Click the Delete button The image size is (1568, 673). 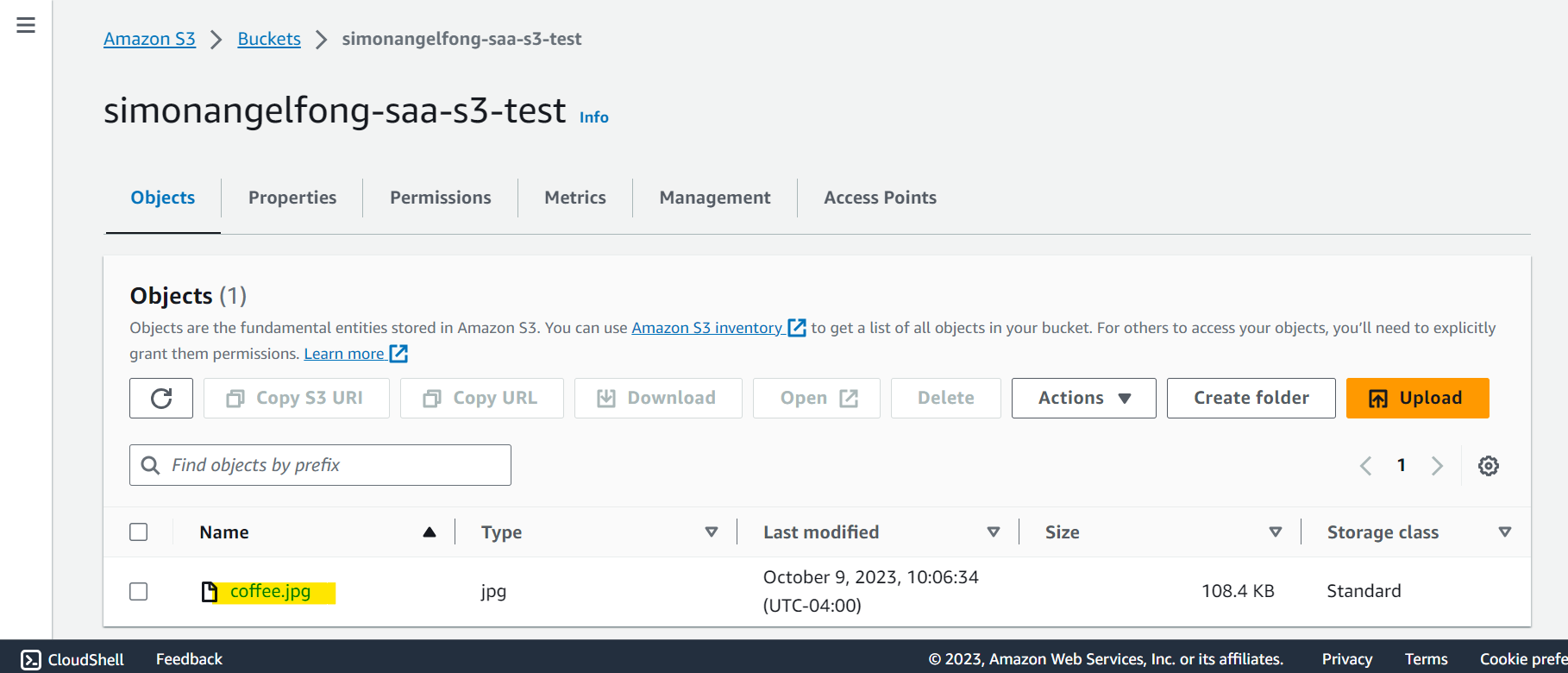click(x=946, y=398)
